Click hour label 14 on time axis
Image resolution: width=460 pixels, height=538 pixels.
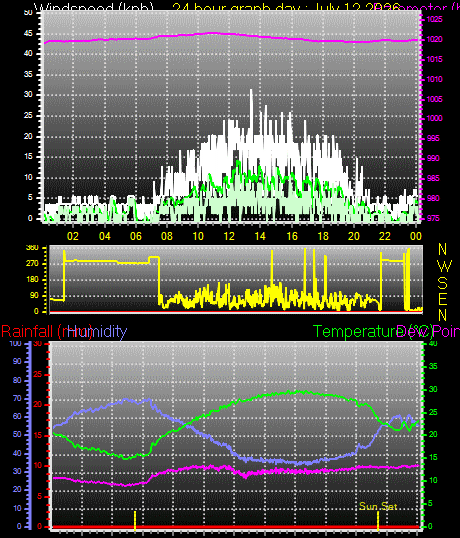[260, 236]
